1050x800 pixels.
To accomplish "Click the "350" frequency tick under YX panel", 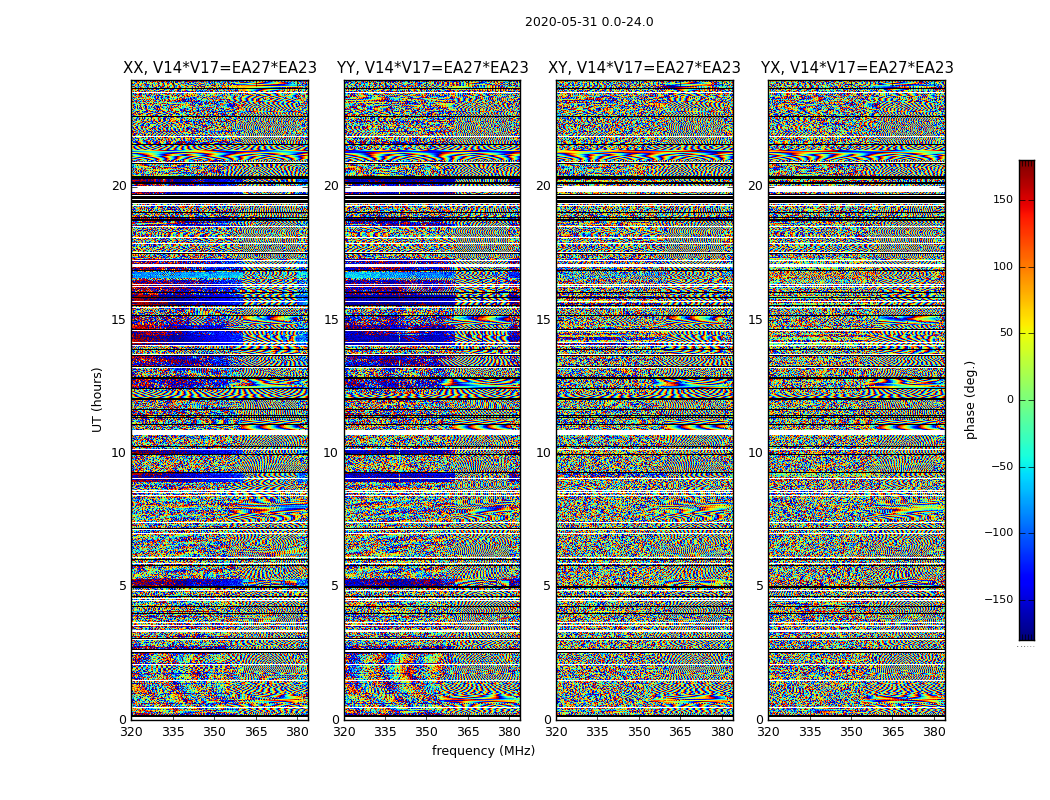I will (851, 732).
